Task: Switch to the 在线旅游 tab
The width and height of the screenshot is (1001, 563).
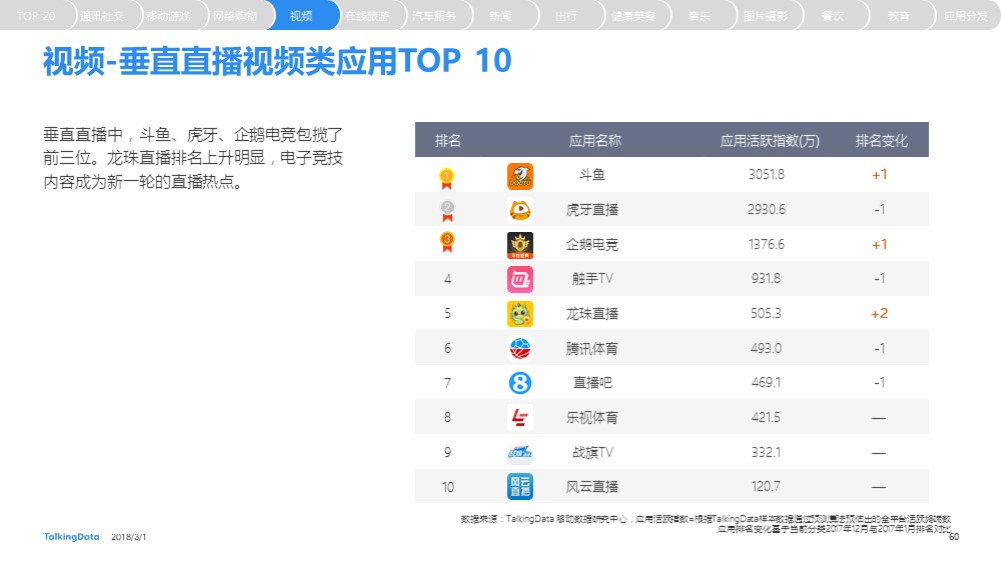Action: tap(368, 15)
